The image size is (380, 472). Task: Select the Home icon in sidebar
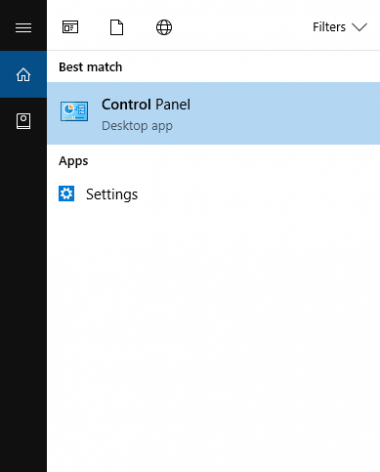pyautogui.click(x=23, y=74)
